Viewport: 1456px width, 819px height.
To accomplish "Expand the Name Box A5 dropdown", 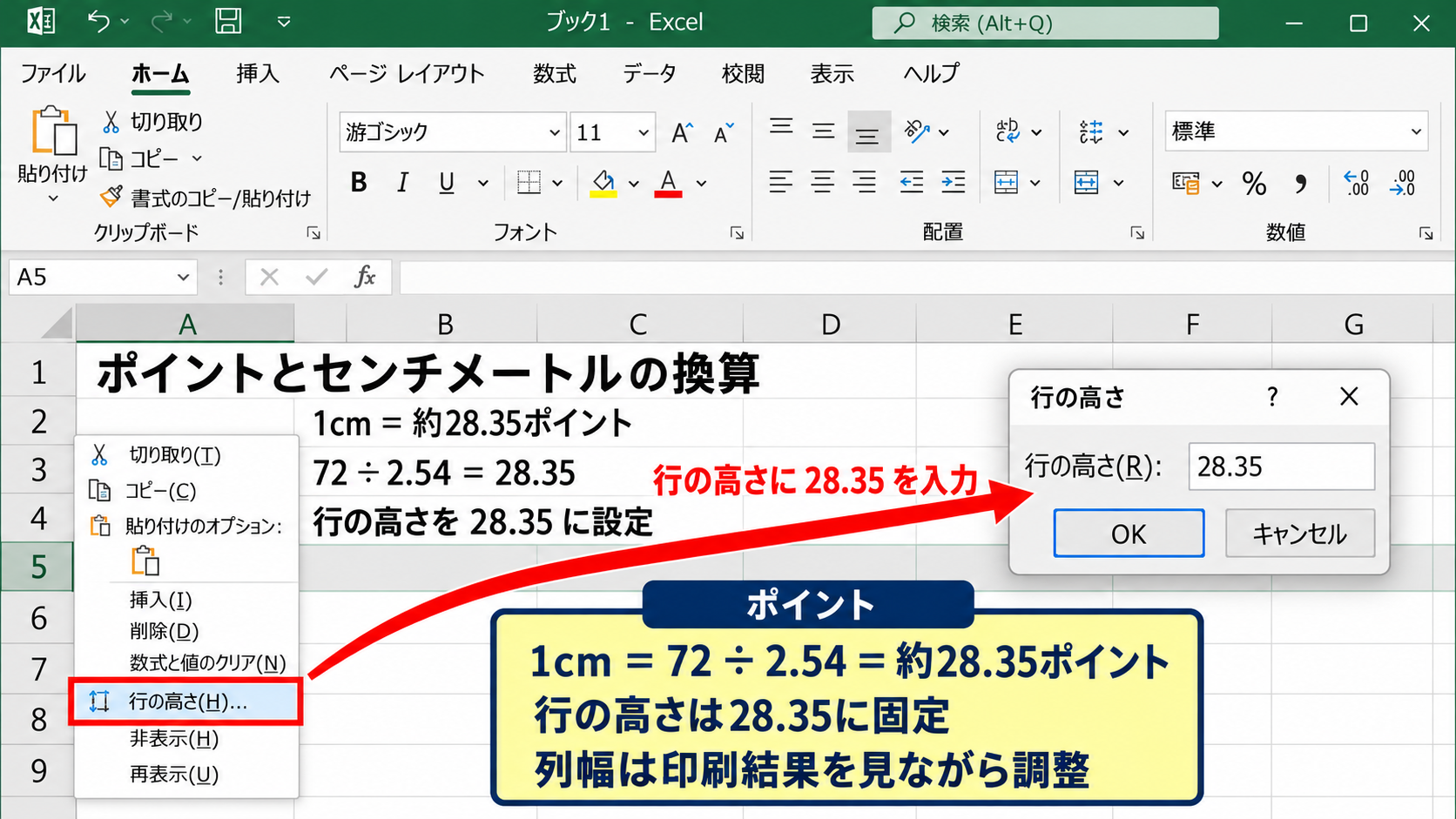I will 183,278.
